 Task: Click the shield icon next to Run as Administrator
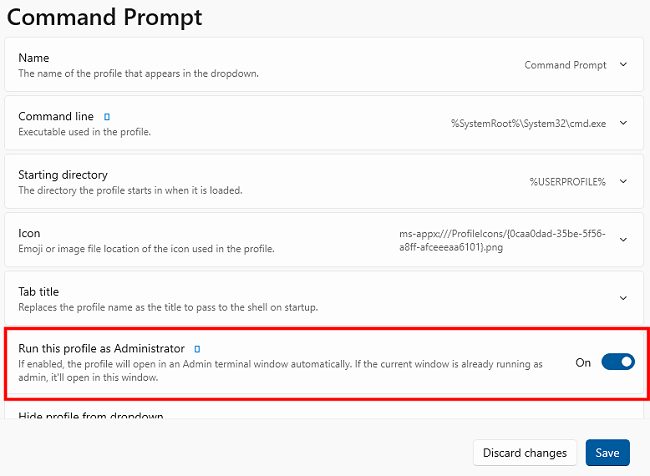coord(197,349)
